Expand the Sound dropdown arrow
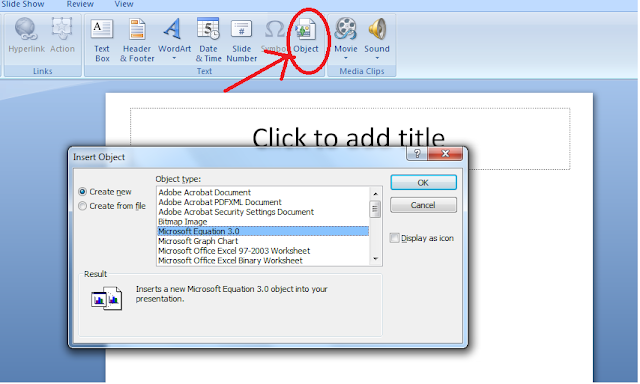This screenshot has height=384, width=640. tap(377, 58)
